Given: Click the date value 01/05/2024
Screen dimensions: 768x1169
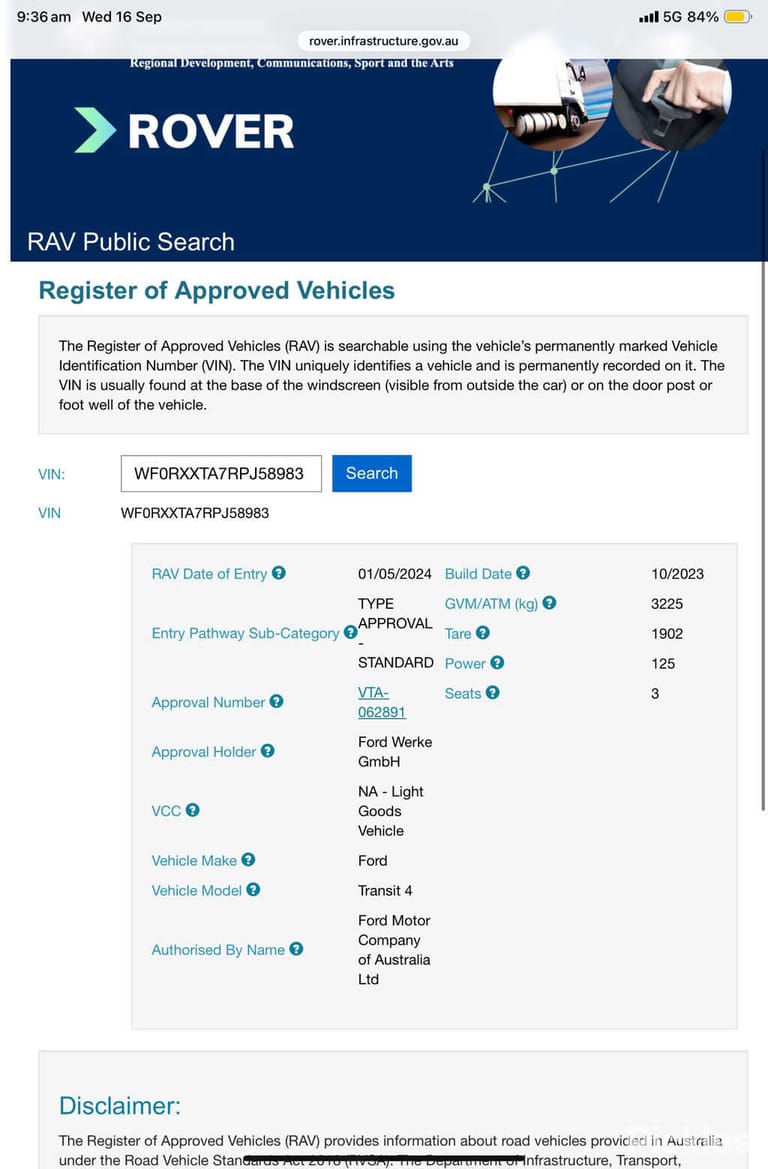Looking at the screenshot, I should coord(394,574).
